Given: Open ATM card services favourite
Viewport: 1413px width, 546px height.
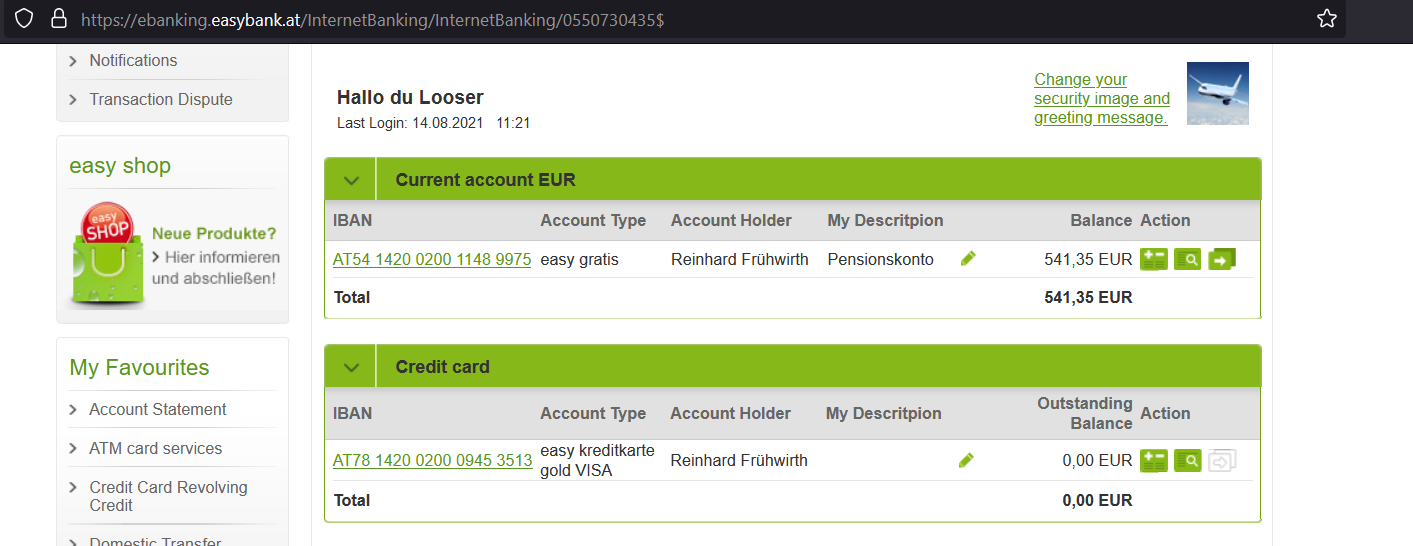Looking at the screenshot, I should [156, 449].
